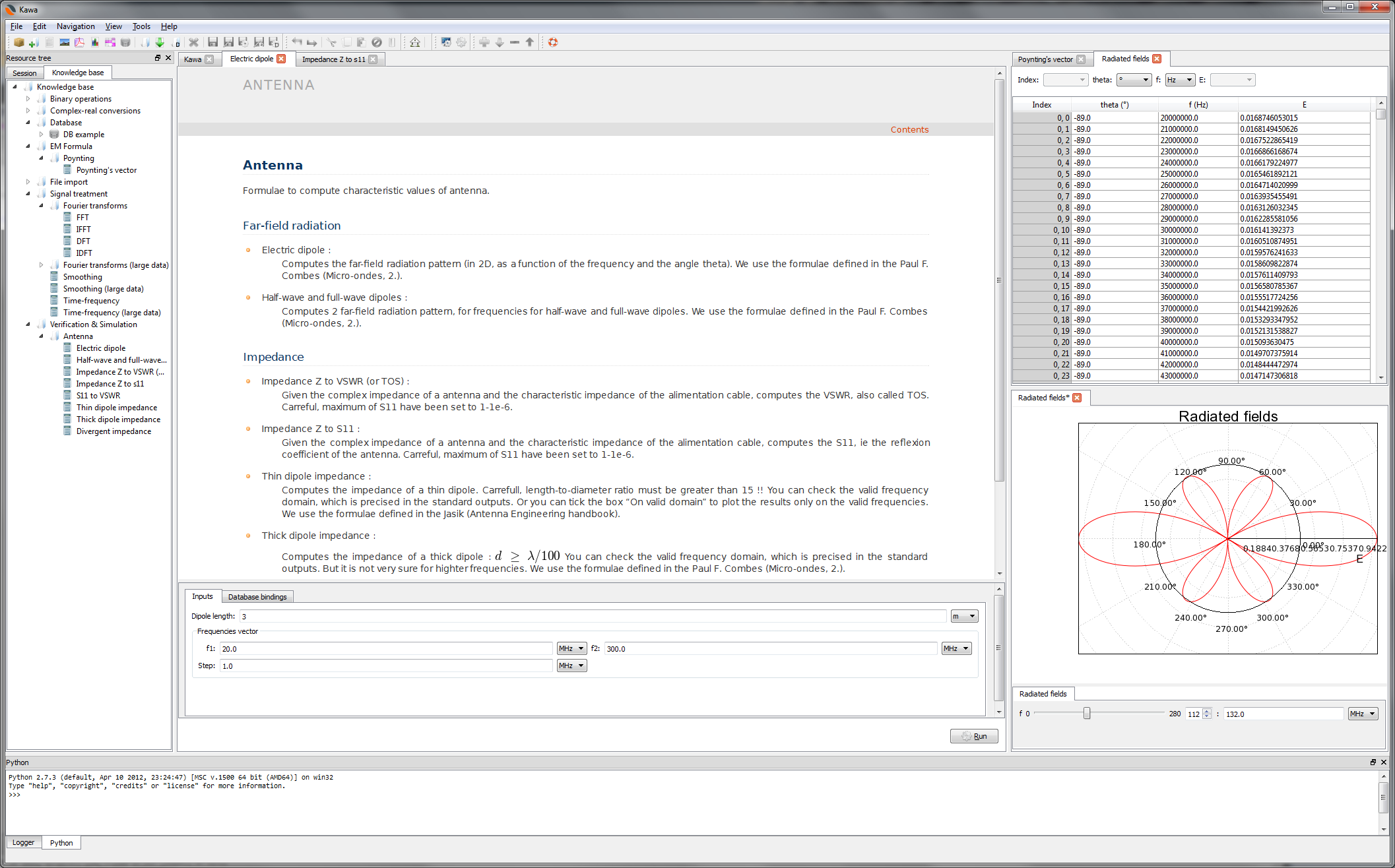Open the f Hz unit filter dropdown
The width and height of the screenshot is (1395, 868).
click(x=1180, y=80)
